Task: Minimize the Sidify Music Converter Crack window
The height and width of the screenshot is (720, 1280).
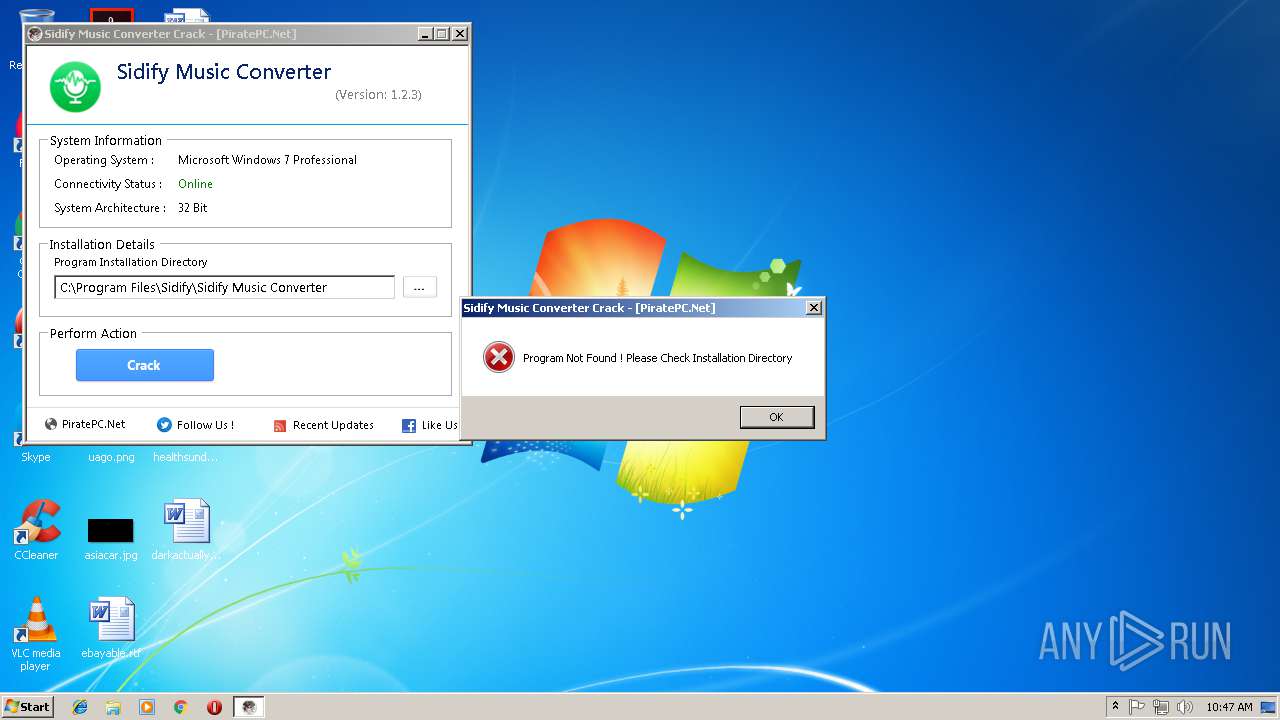Action: pos(424,34)
